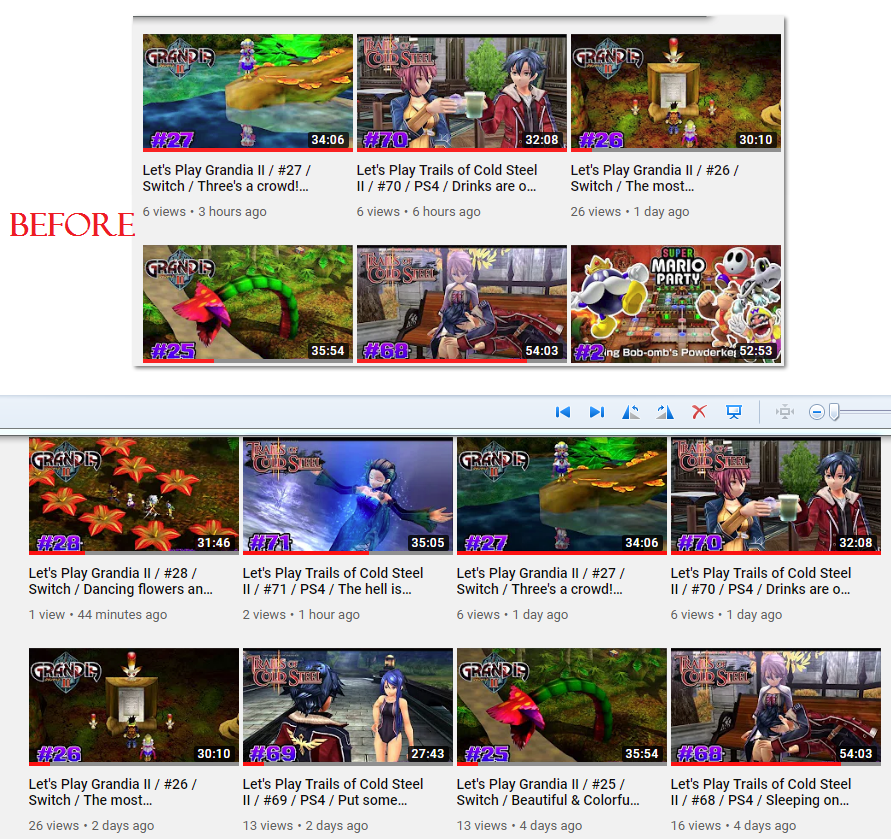The image size is (891, 839).
Task: Click the fit-to-window icon in the toolbar
Action: point(785,412)
